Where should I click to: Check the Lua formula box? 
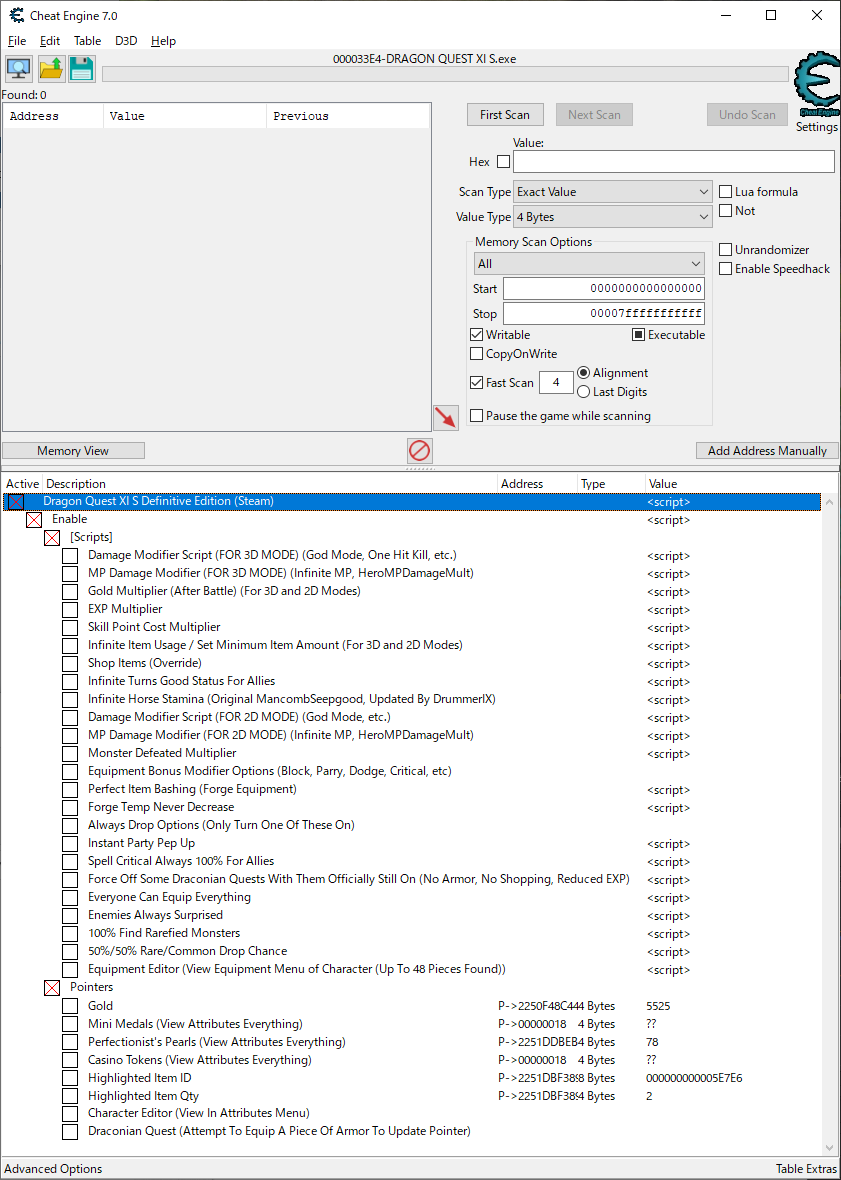click(x=725, y=191)
